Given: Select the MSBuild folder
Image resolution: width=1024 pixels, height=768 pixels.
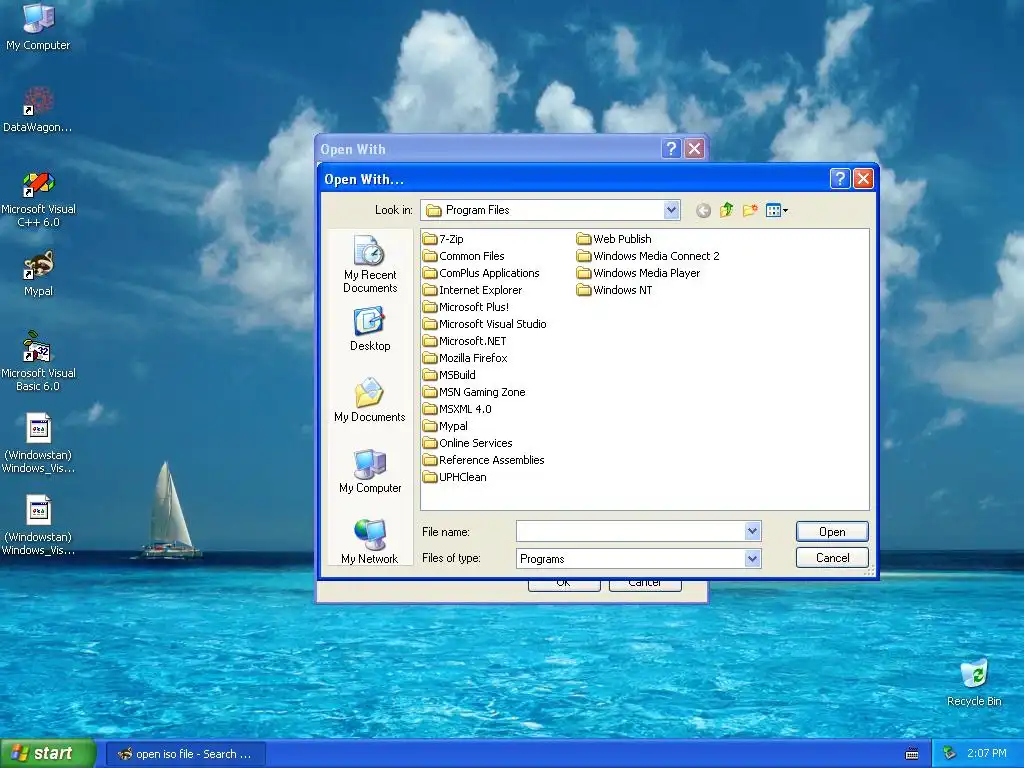Looking at the screenshot, I should click(449, 375).
